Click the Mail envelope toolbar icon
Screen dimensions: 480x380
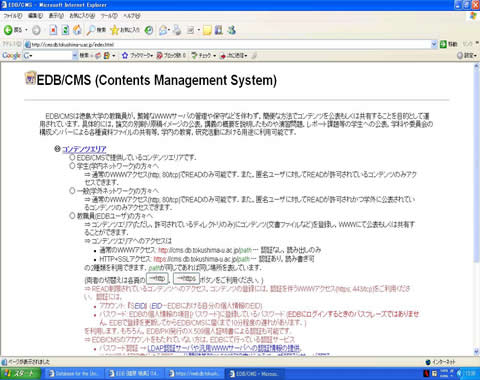163,30
